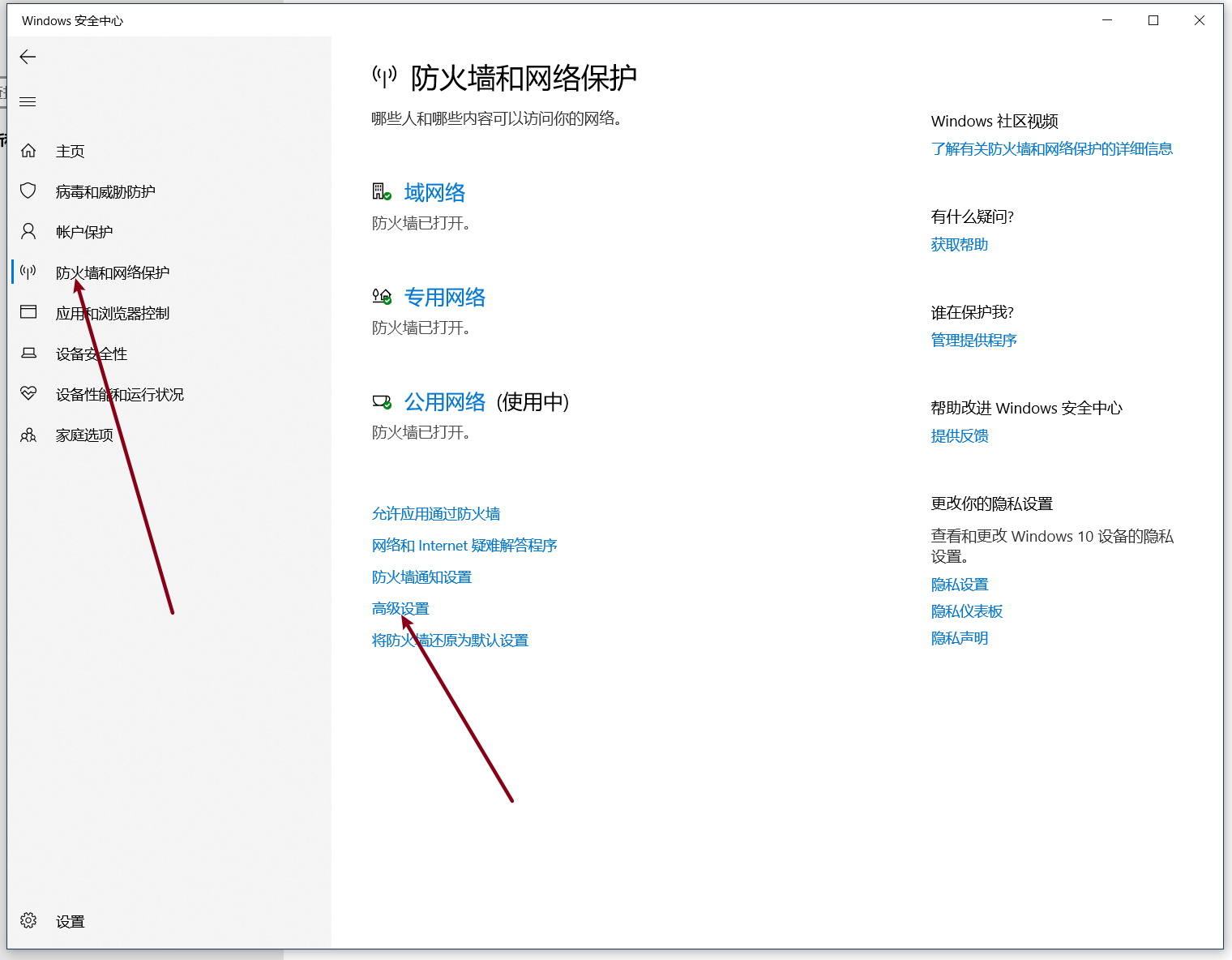1232x960 pixels.
Task: Open 家庭选项 section
Action: click(84, 435)
